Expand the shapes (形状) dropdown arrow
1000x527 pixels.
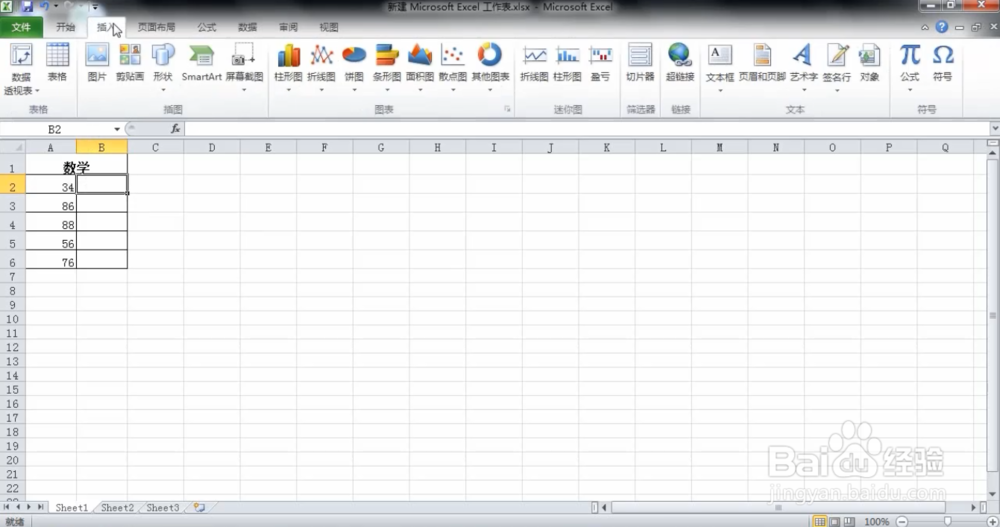(163, 90)
